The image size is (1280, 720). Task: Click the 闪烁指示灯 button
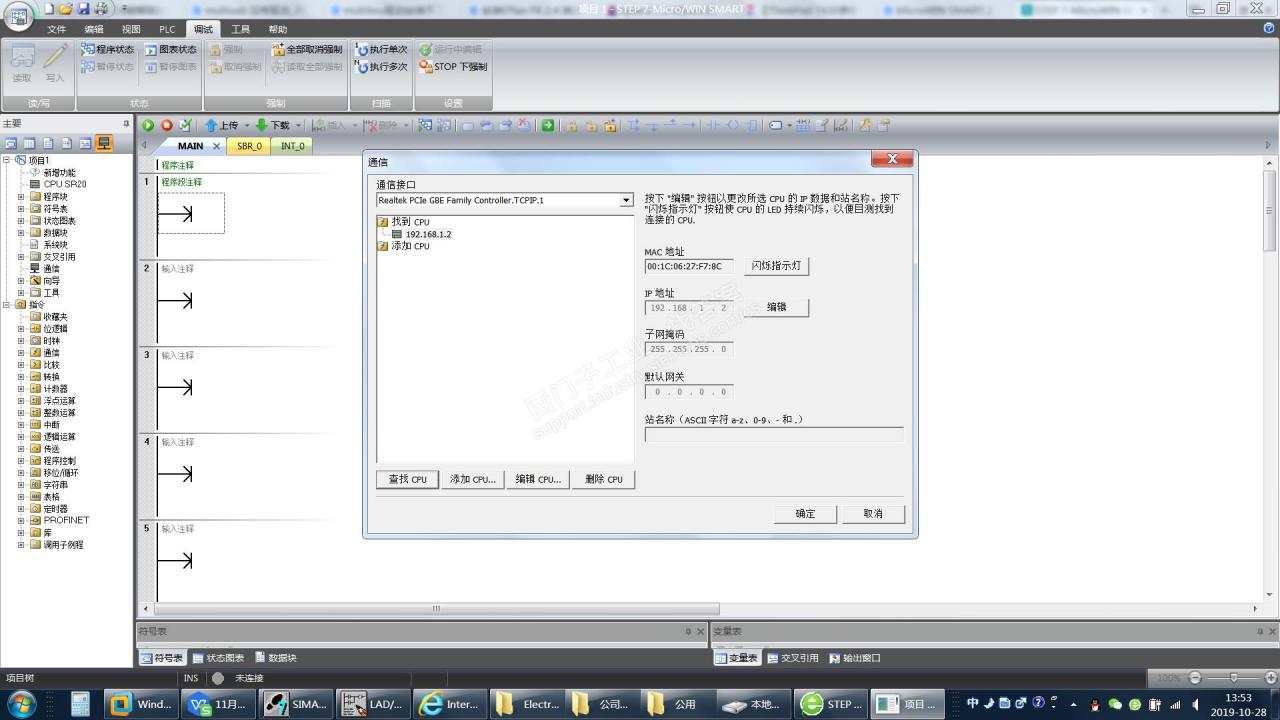777,266
